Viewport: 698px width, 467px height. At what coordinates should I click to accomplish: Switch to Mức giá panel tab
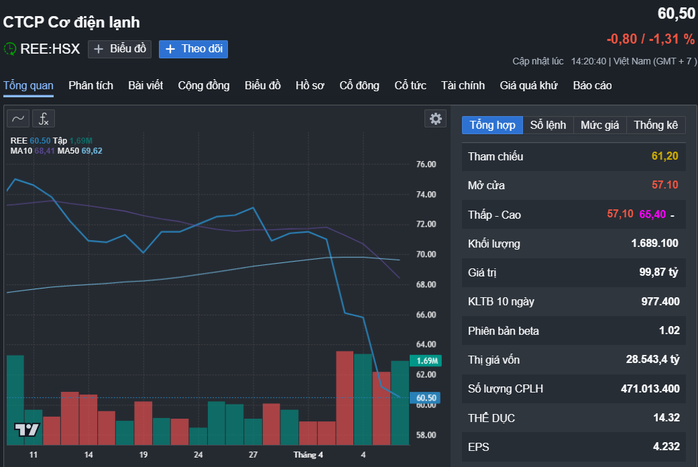point(600,125)
